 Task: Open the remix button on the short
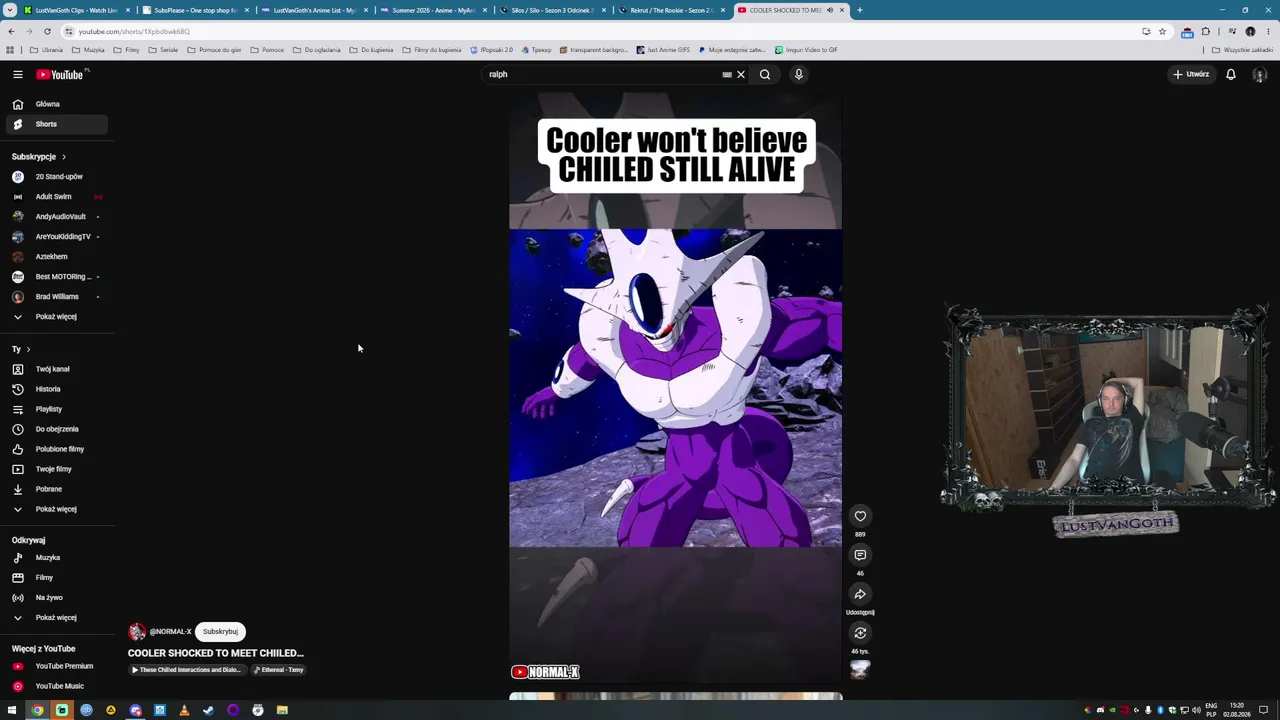(x=860, y=633)
